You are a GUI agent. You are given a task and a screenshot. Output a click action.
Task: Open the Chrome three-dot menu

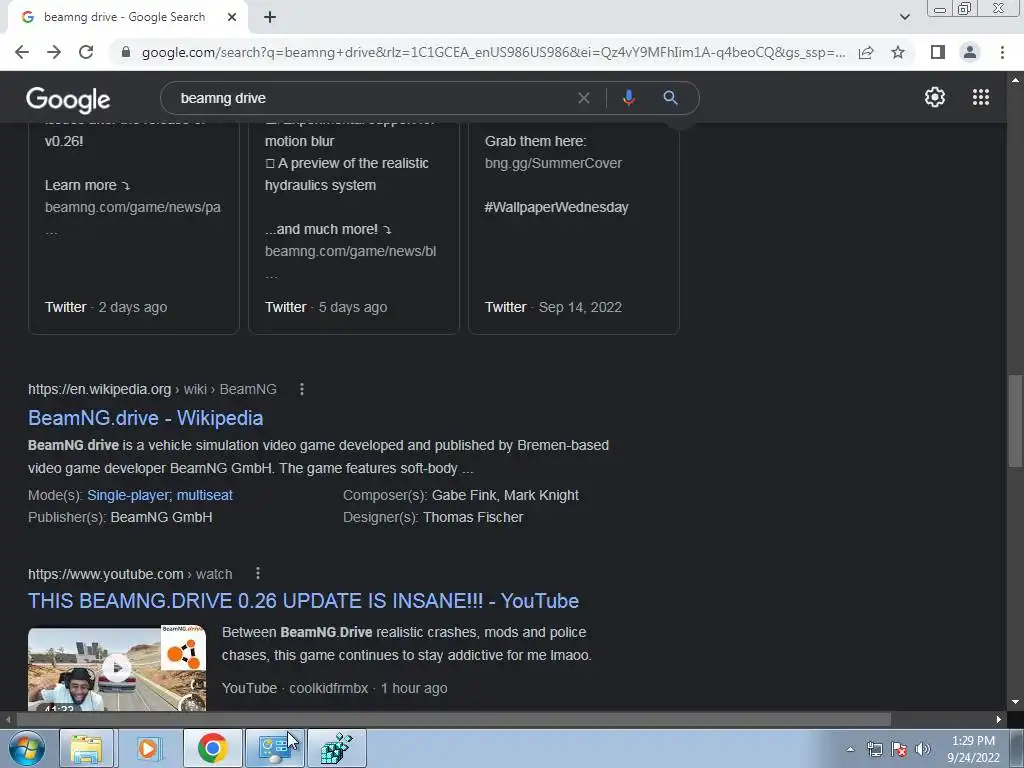[1002, 52]
